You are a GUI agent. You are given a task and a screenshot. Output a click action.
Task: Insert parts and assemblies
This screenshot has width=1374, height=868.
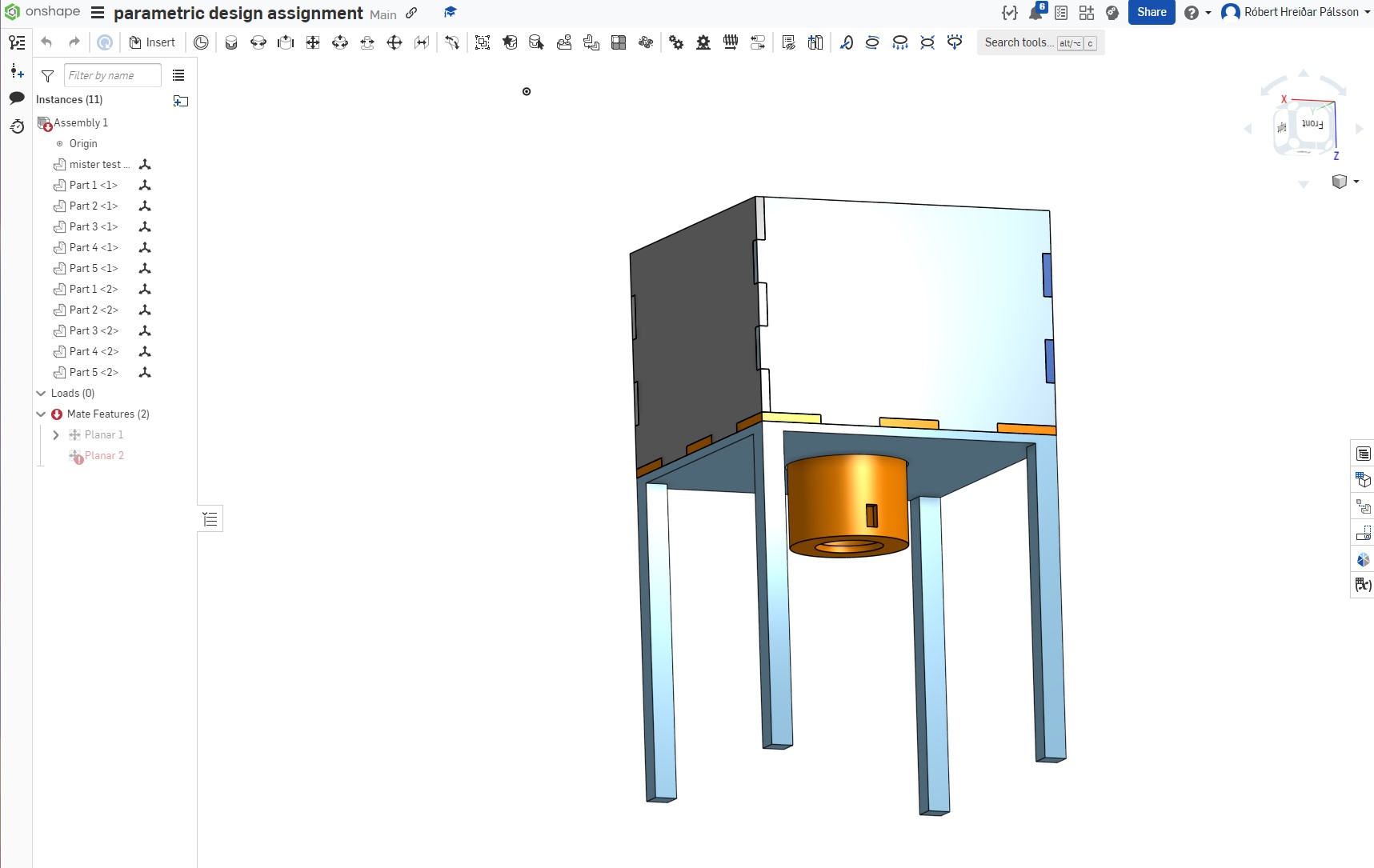[152, 42]
